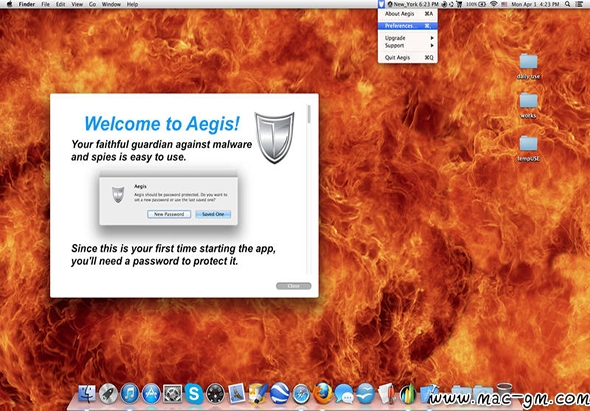The height and width of the screenshot is (411, 590).
Task: Click the Wi-Fi status icon
Action: (x=493, y=4)
